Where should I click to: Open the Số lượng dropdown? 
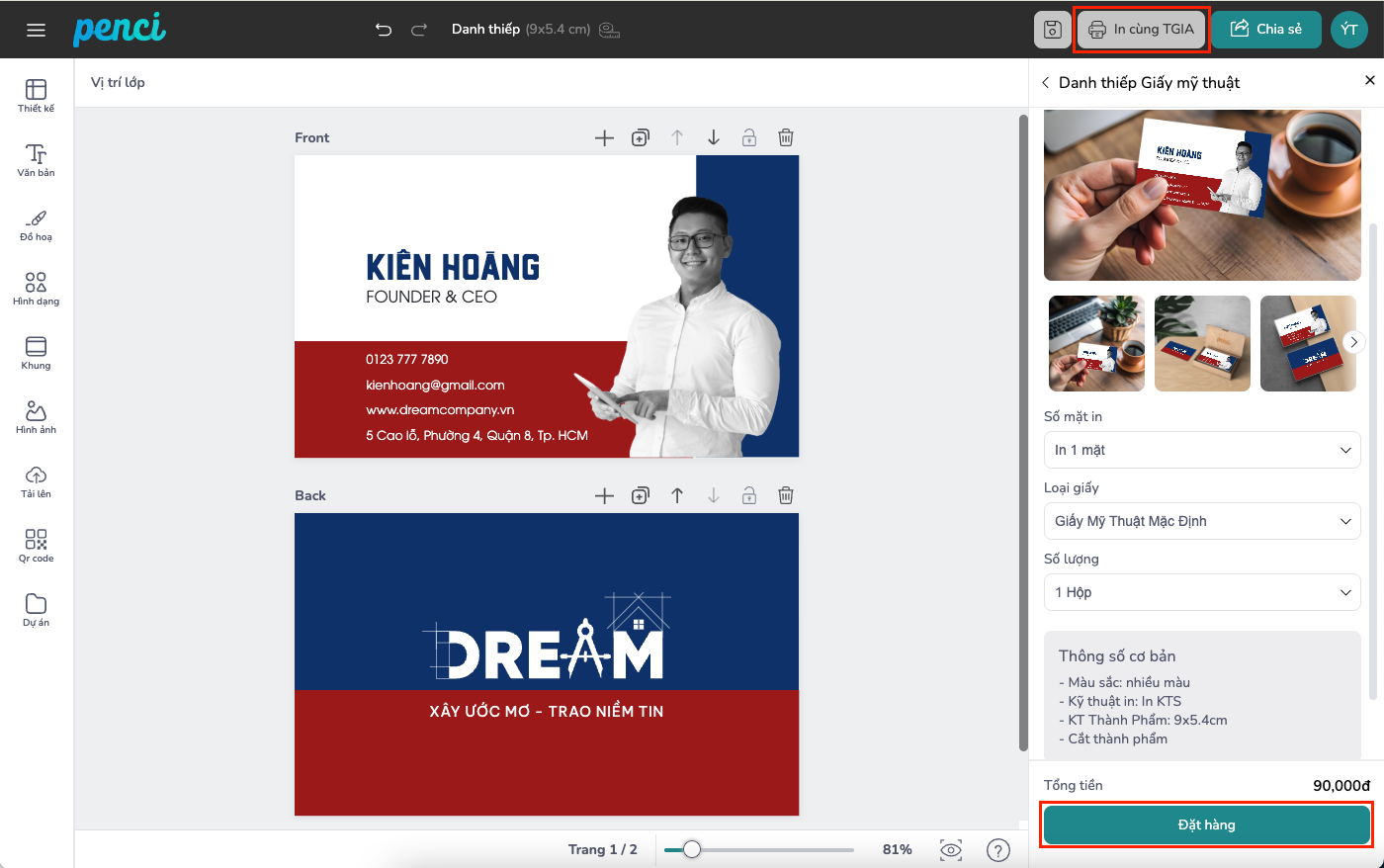point(1201,592)
